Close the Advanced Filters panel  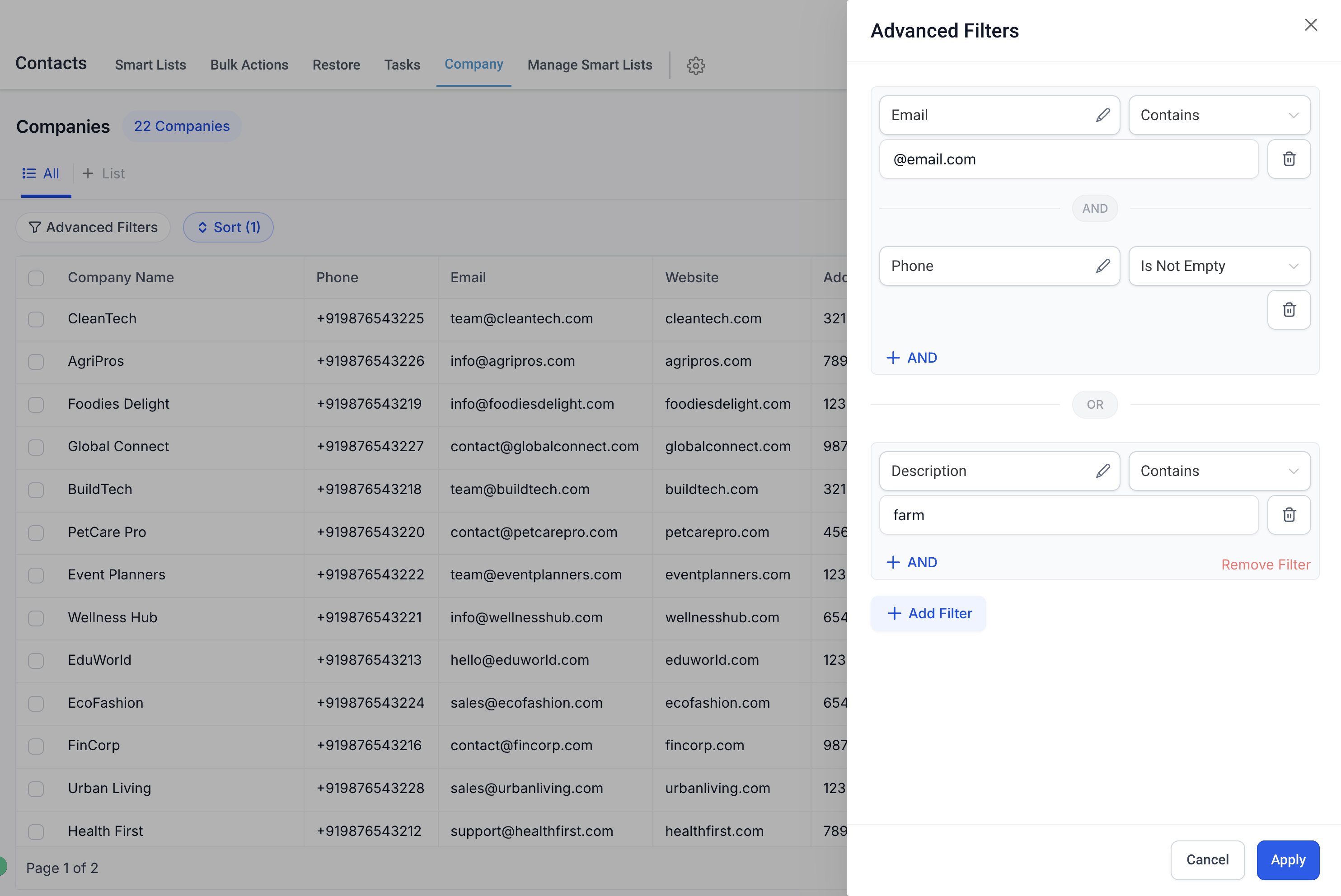[1310, 25]
